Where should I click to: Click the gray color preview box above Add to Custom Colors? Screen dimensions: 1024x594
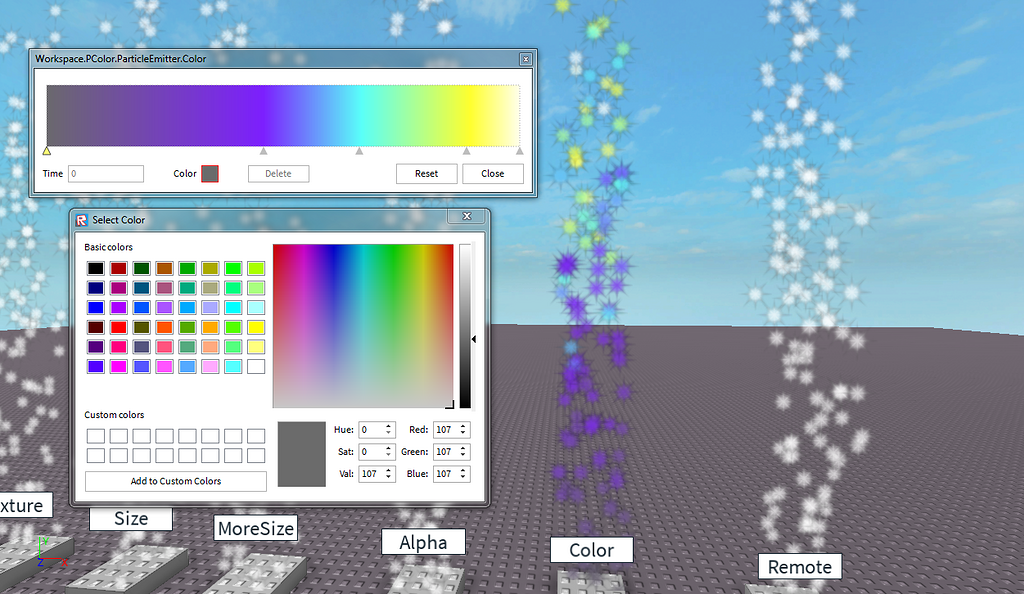[301, 452]
